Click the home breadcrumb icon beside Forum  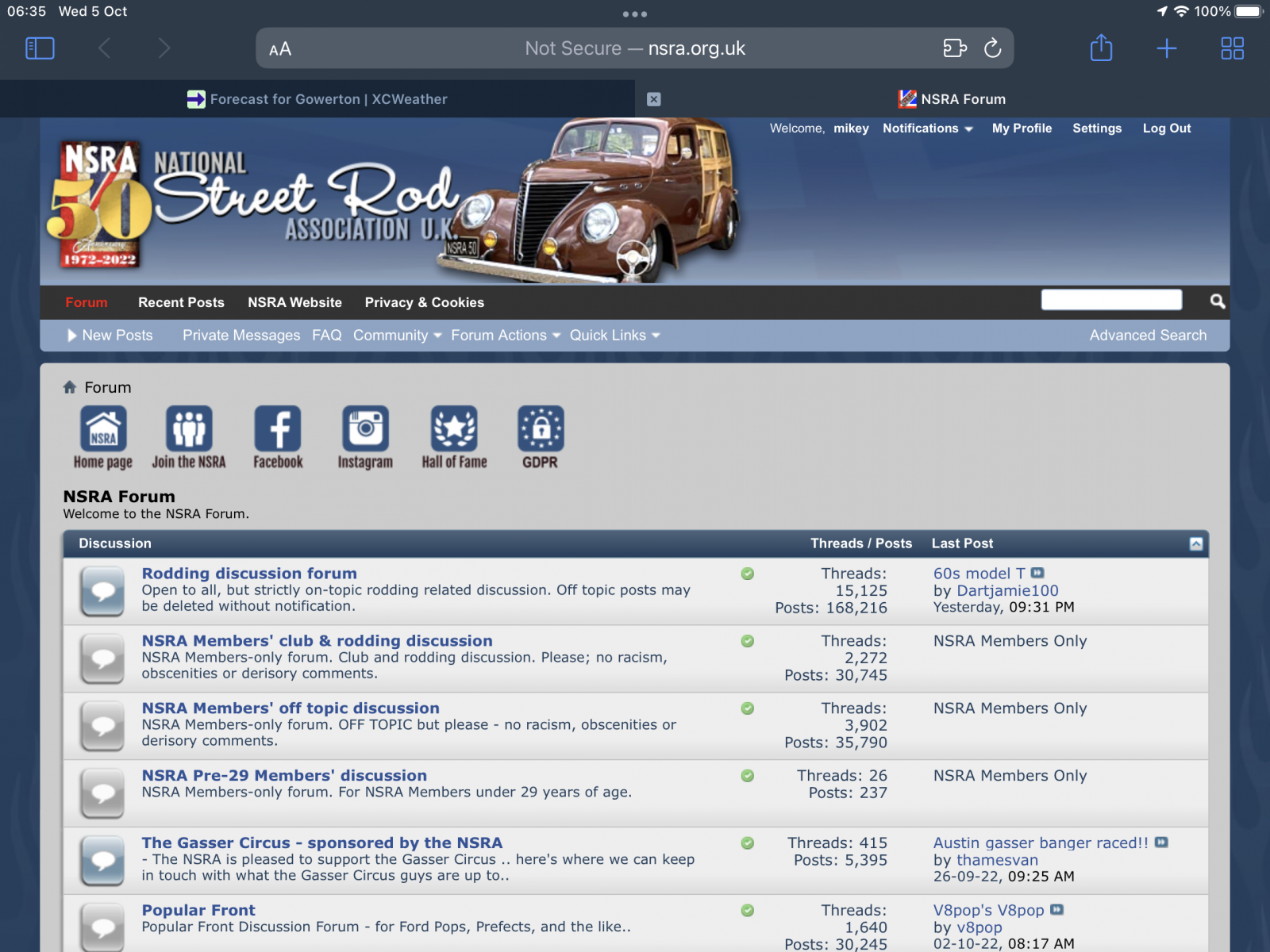(70, 387)
